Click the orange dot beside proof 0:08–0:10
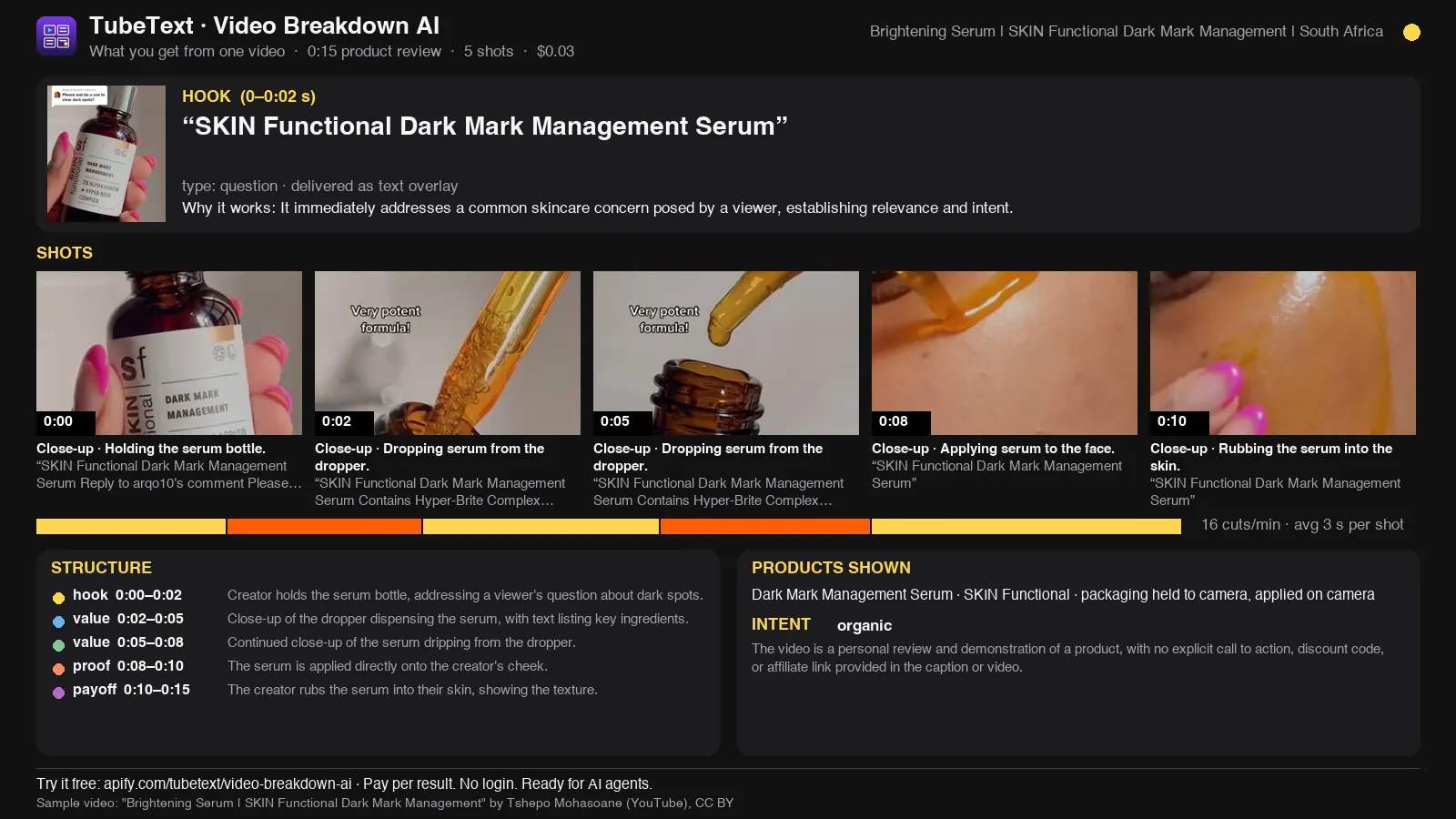 tap(58, 669)
